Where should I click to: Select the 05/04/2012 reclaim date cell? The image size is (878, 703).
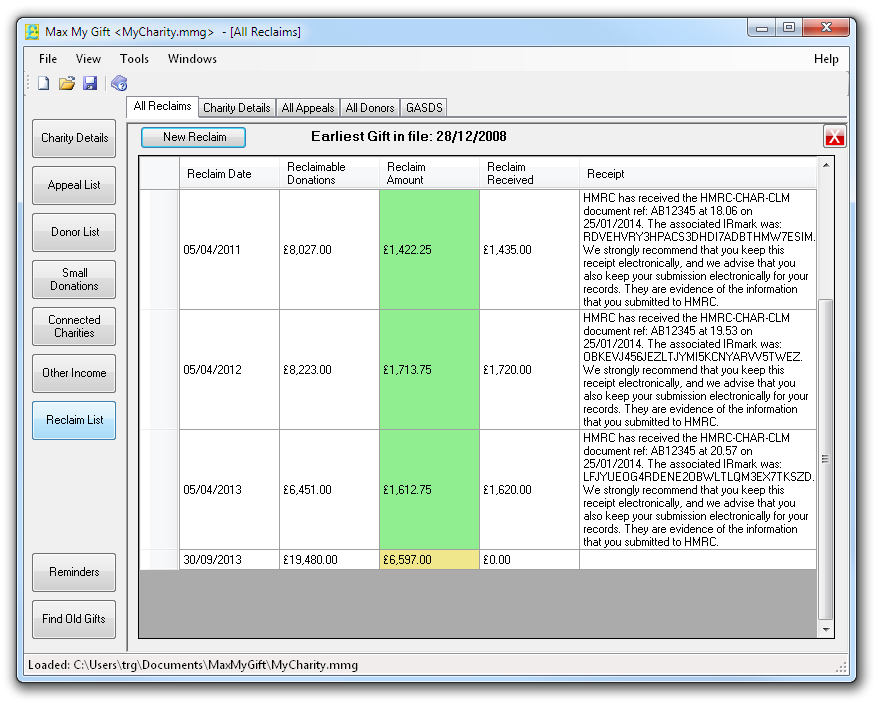tap(229, 370)
